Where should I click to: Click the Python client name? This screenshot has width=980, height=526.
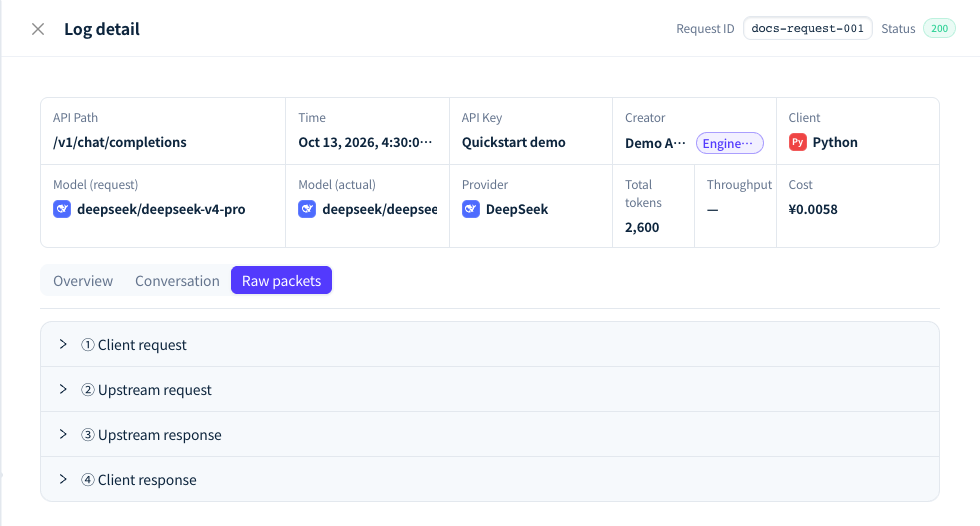[x=835, y=142]
